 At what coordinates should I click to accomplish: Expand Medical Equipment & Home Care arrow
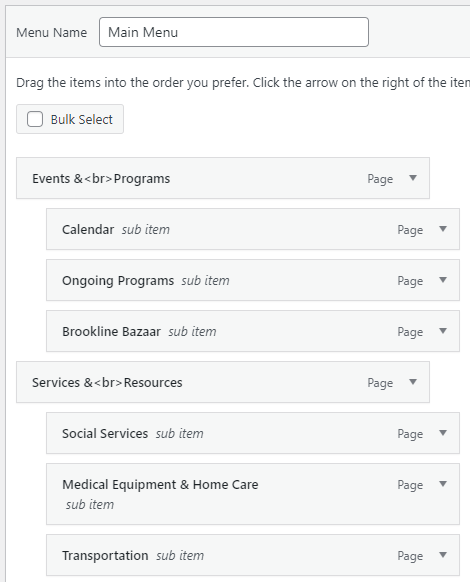pyautogui.click(x=443, y=484)
